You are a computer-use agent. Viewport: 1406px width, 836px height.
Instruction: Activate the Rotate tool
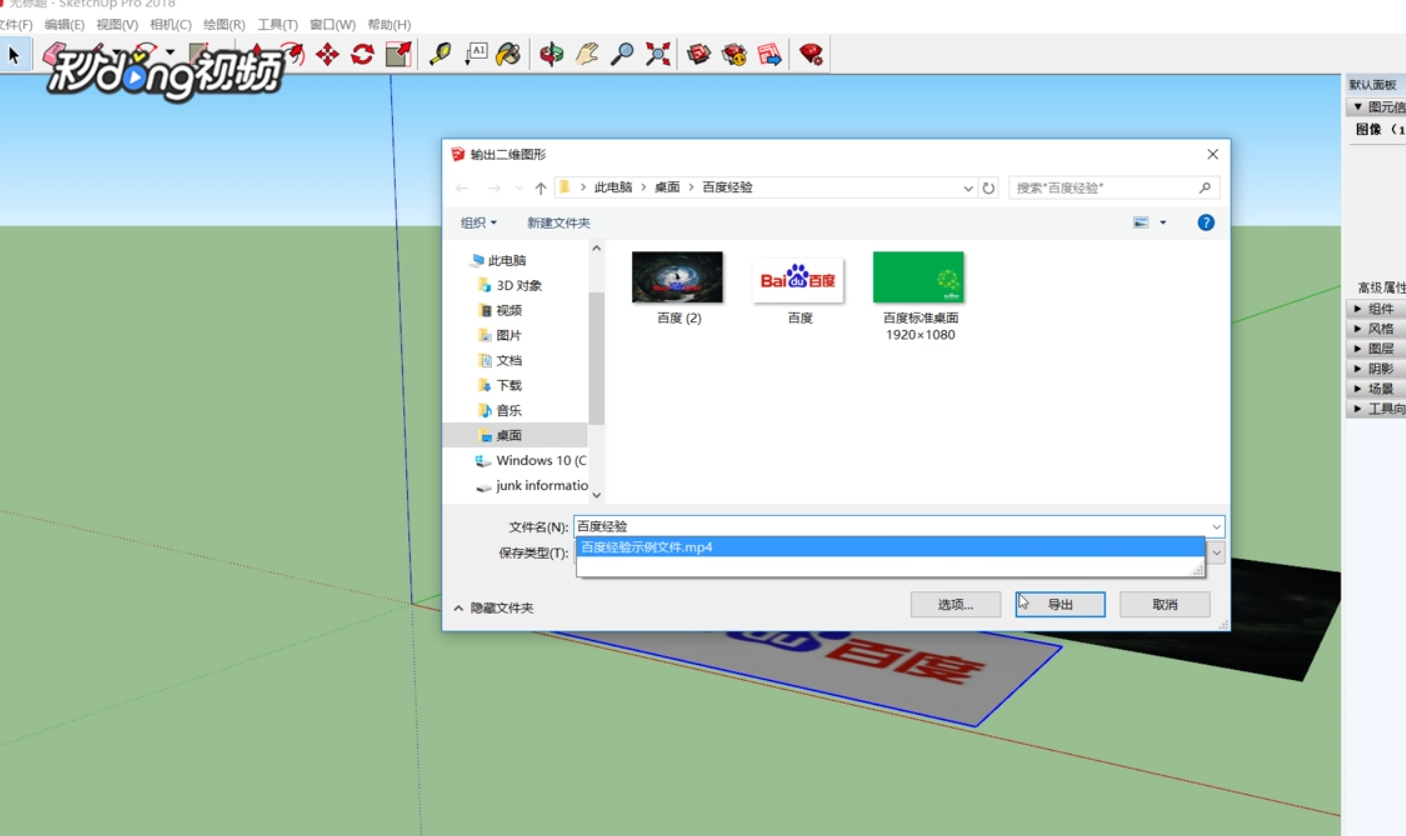tap(362, 54)
